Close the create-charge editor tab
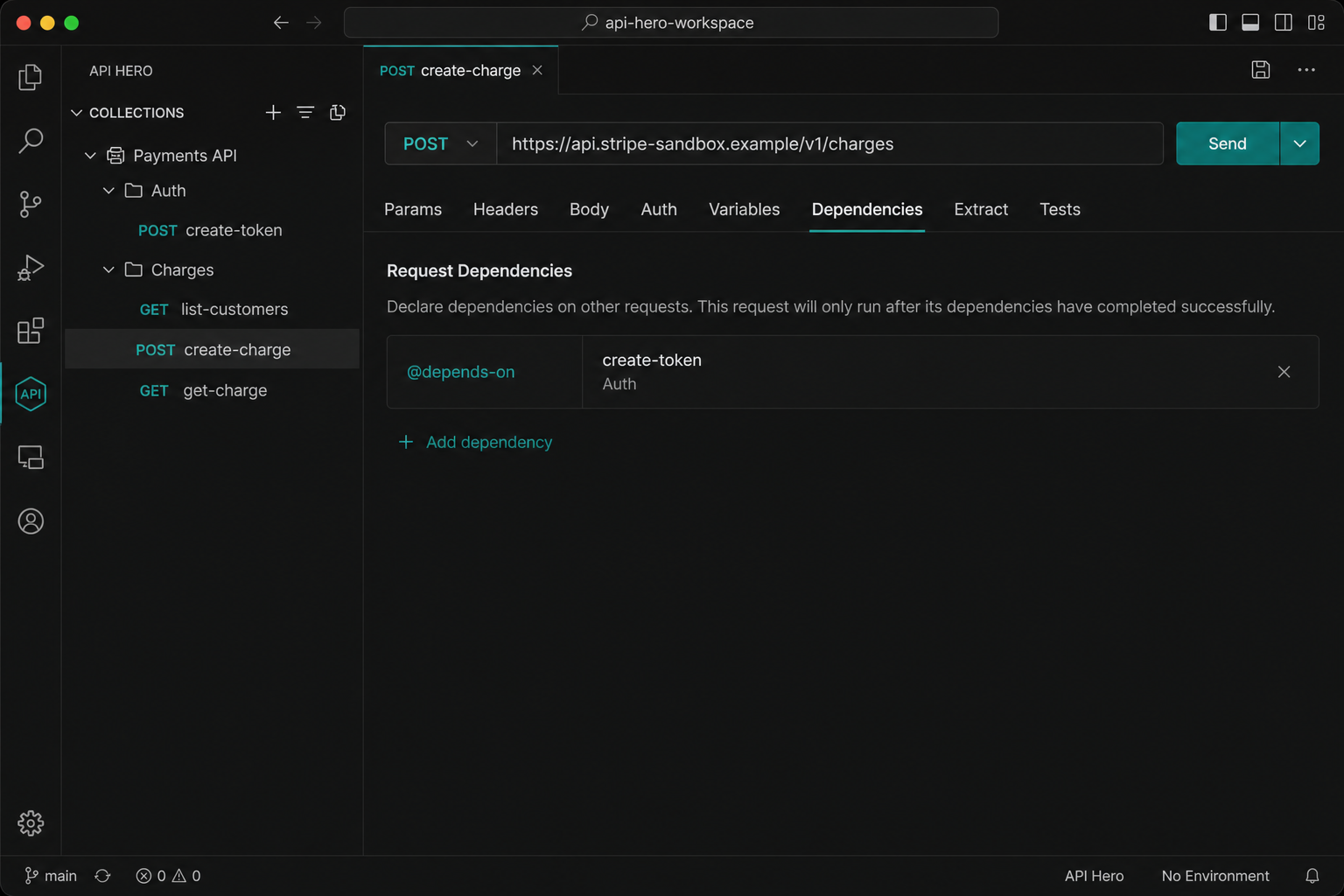This screenshot has height=896, width=1344. [537, 70]
